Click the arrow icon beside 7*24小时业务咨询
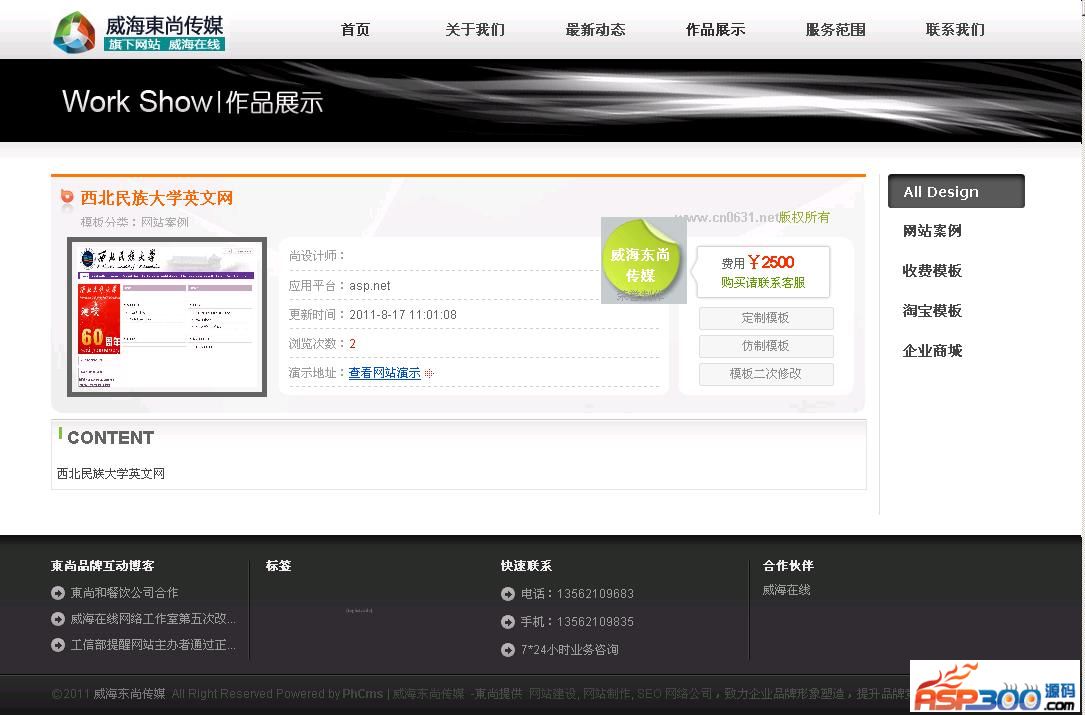 coord(508,650)
